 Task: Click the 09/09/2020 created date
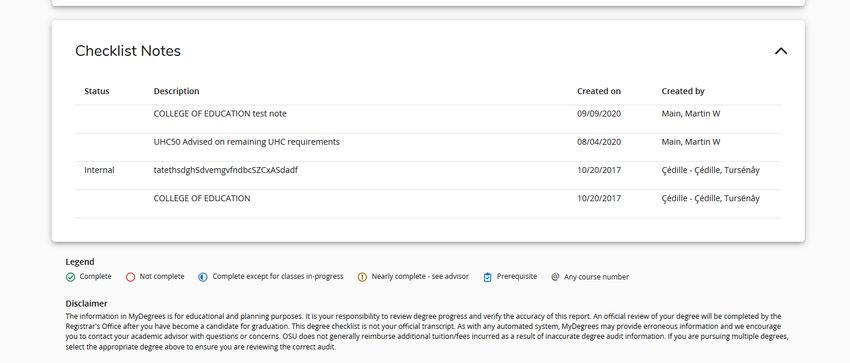tap(599, 114)
